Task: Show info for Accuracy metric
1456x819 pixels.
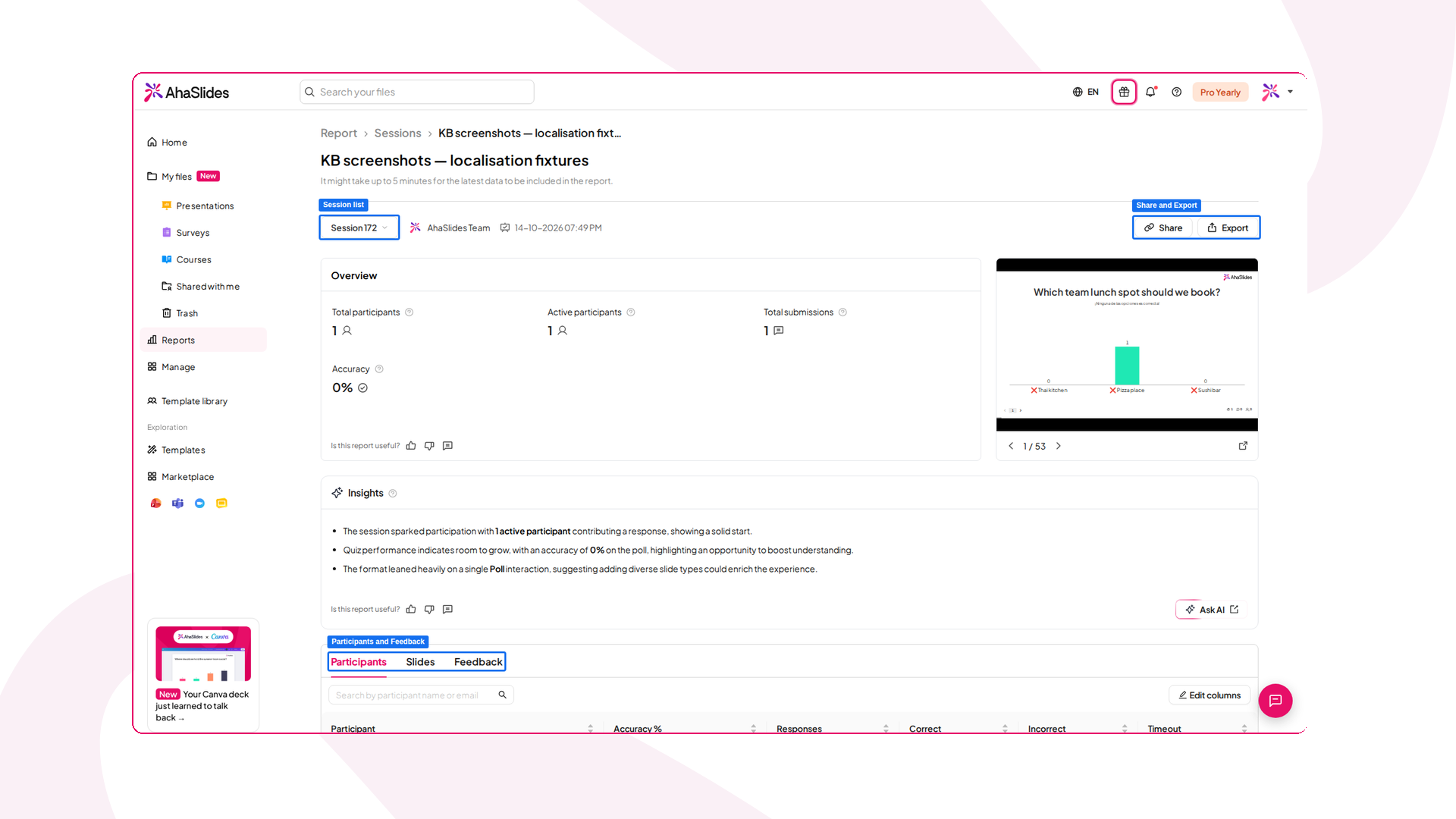Action: click(x=379, y=369)
